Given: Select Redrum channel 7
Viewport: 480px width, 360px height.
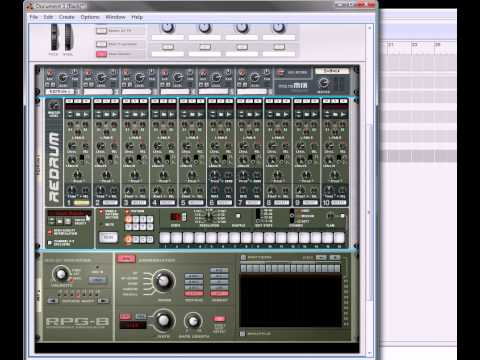Looking at the screenshot, I should click(253, 202).
